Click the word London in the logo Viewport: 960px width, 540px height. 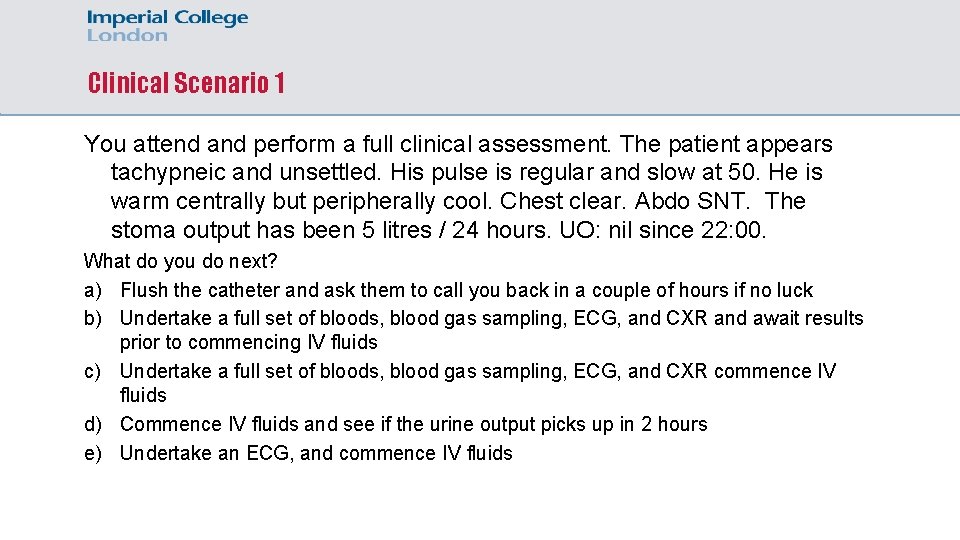tap(127, 36)
